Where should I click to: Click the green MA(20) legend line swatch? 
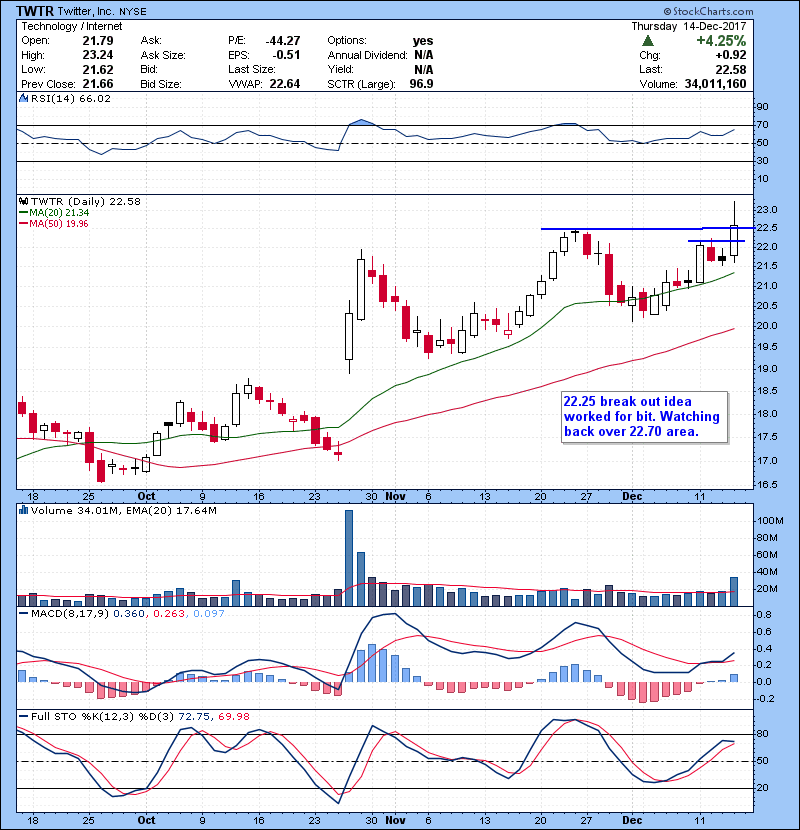pyautogui.click(x=24, y=213)
